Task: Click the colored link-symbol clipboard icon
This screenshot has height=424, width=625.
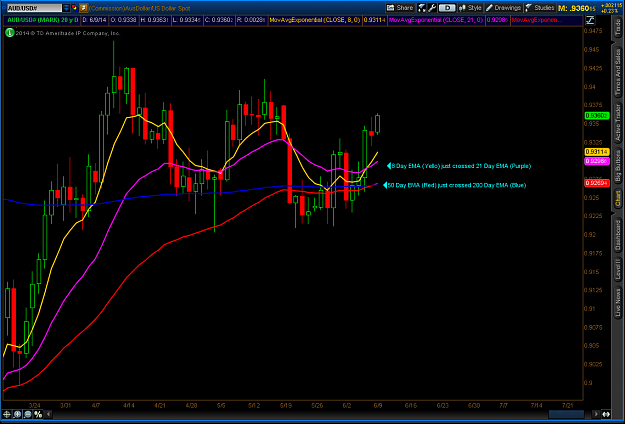Action: (x=75, y=8)
